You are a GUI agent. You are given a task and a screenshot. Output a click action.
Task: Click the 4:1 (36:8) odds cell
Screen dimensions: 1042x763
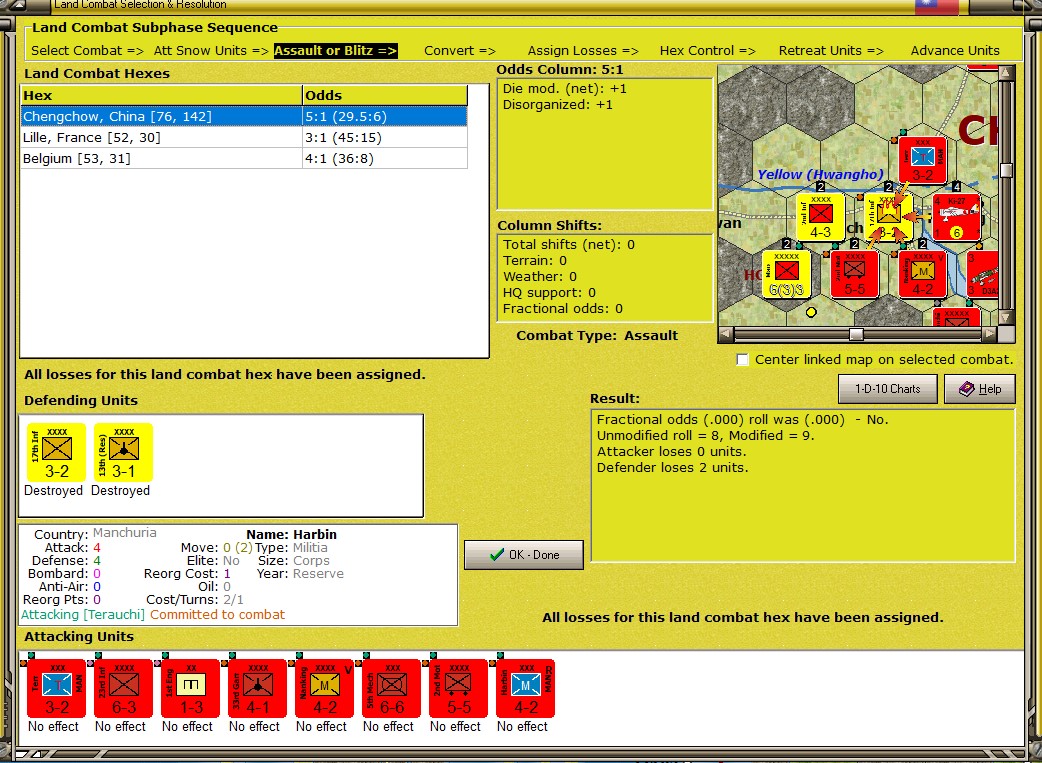(x=385, y=158)
